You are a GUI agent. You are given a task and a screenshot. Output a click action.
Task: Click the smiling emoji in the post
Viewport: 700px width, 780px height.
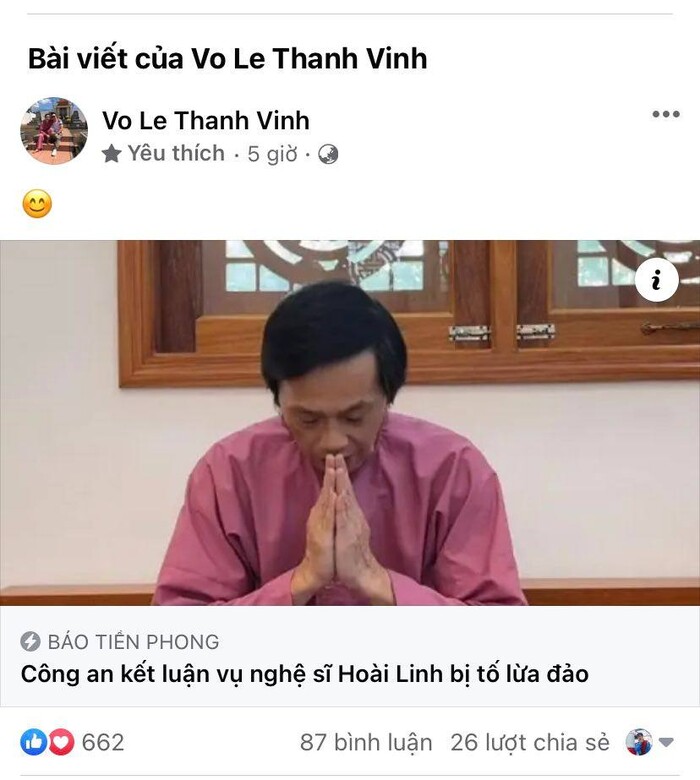(x=37, y=204)
